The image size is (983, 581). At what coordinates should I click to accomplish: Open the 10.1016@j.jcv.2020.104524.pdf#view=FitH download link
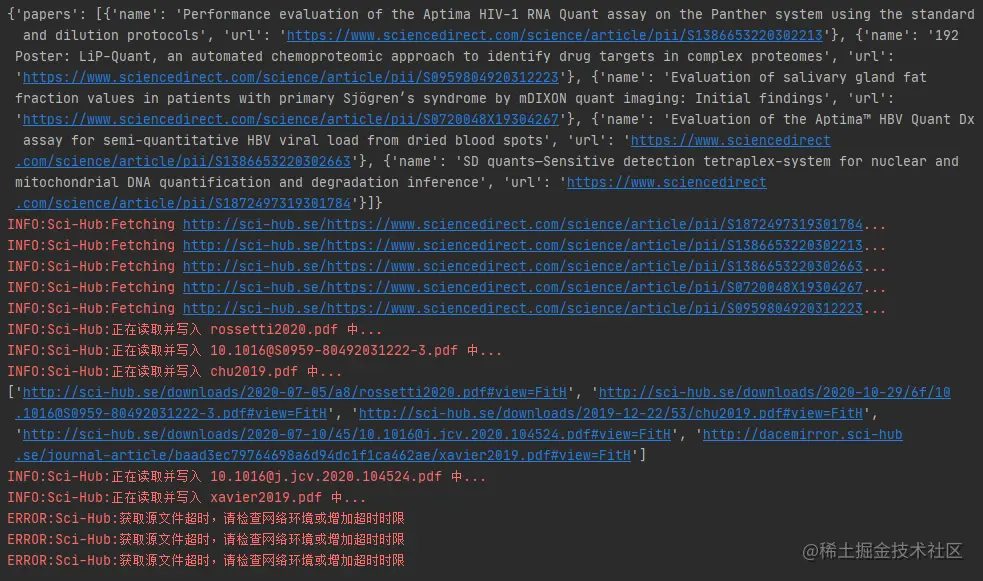(347, 434)
